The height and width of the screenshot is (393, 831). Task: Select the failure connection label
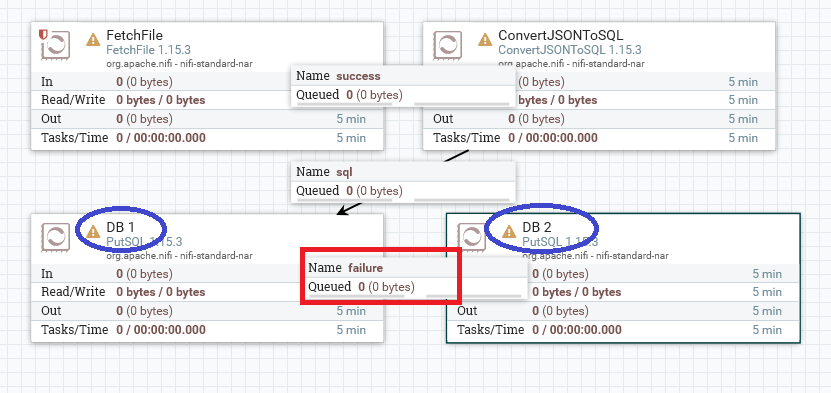(x=416, y=278)
